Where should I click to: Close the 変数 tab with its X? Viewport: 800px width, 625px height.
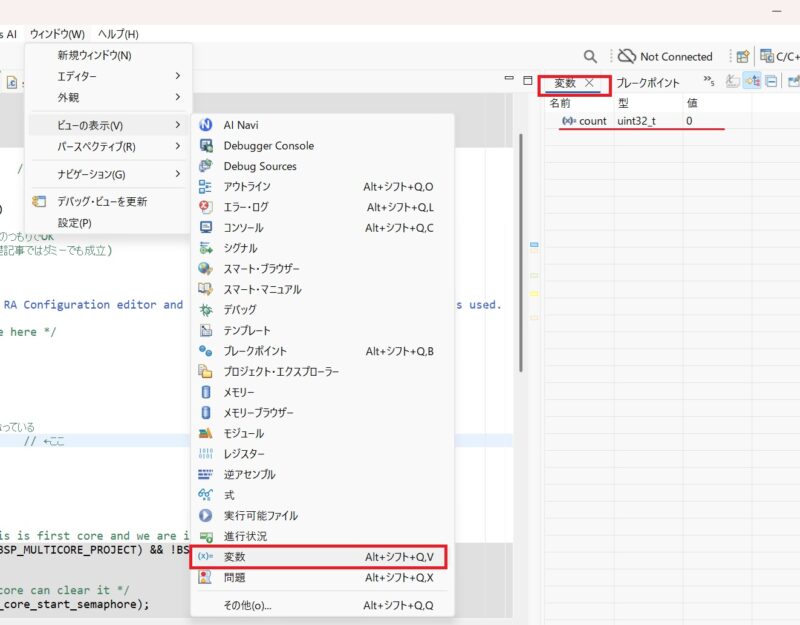590,83
